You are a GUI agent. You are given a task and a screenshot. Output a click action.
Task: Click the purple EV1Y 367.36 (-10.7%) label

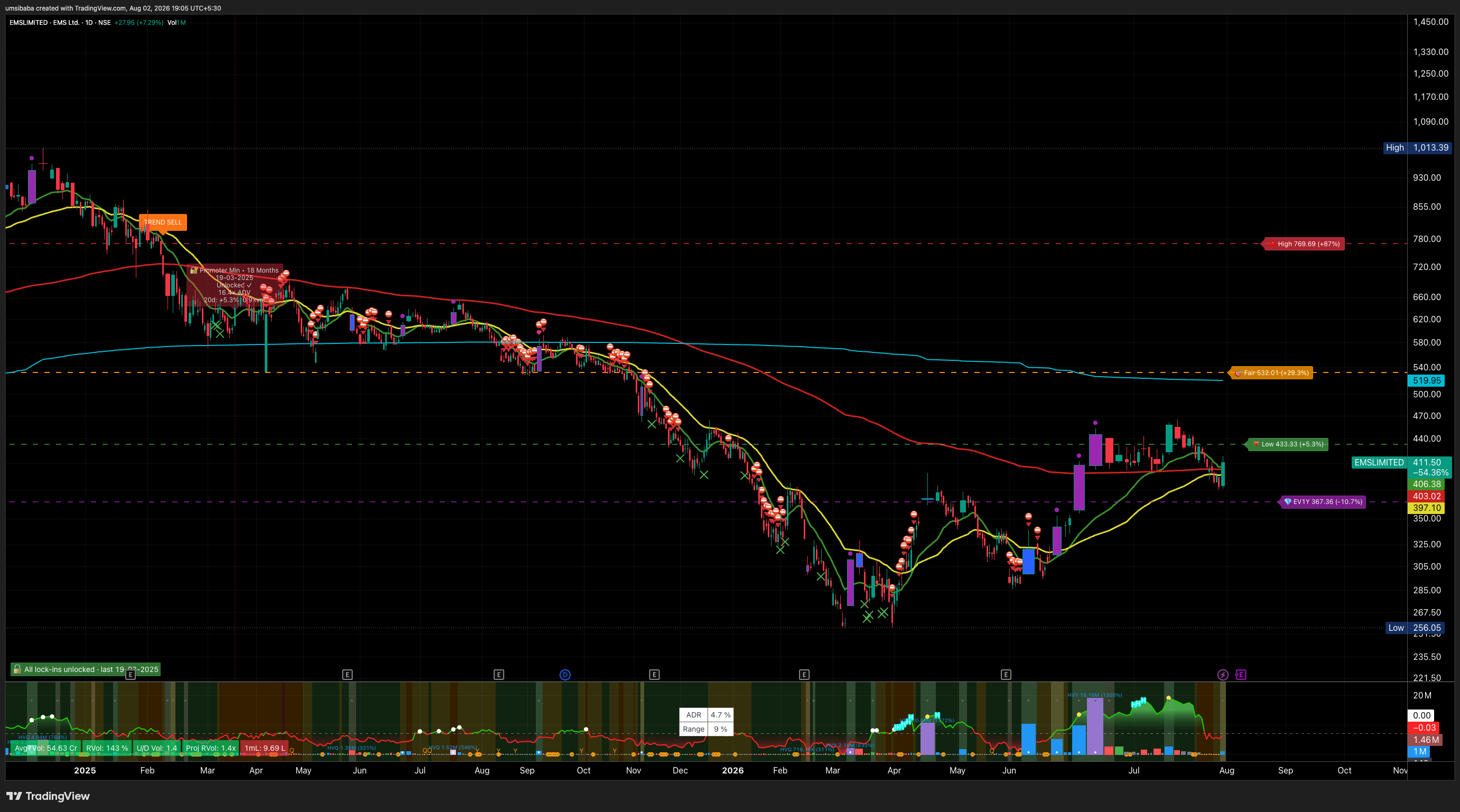coord(1323,501)
